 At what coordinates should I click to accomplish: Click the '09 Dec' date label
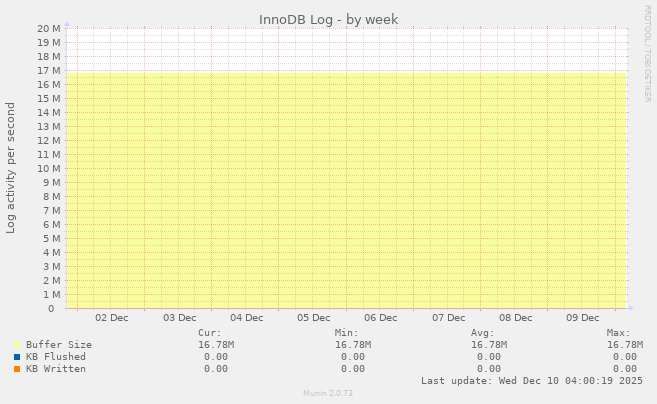582,318
